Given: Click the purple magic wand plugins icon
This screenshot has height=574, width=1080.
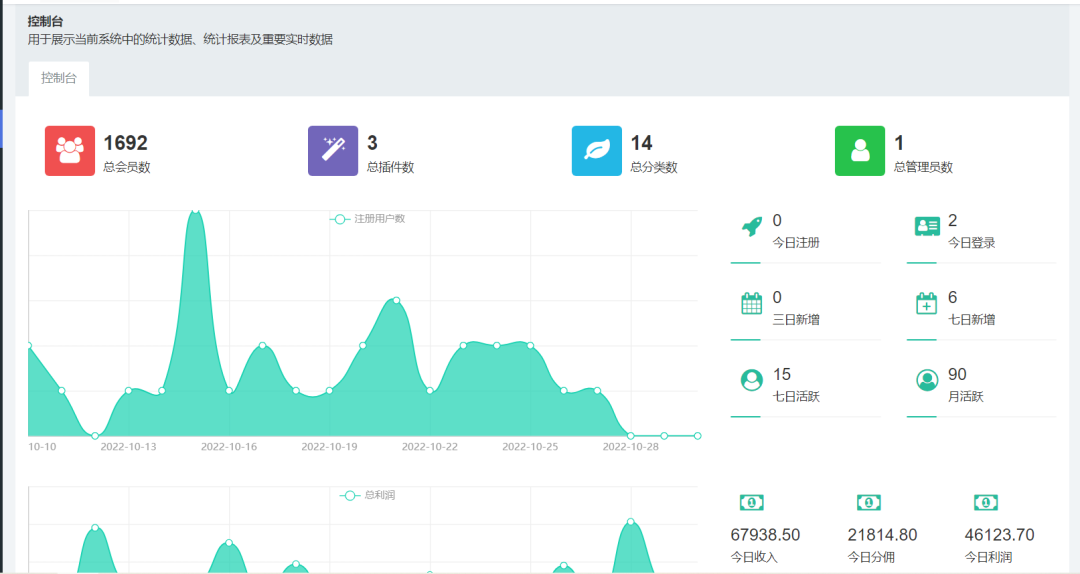Looking at the screenshot, I should [333, 151].
